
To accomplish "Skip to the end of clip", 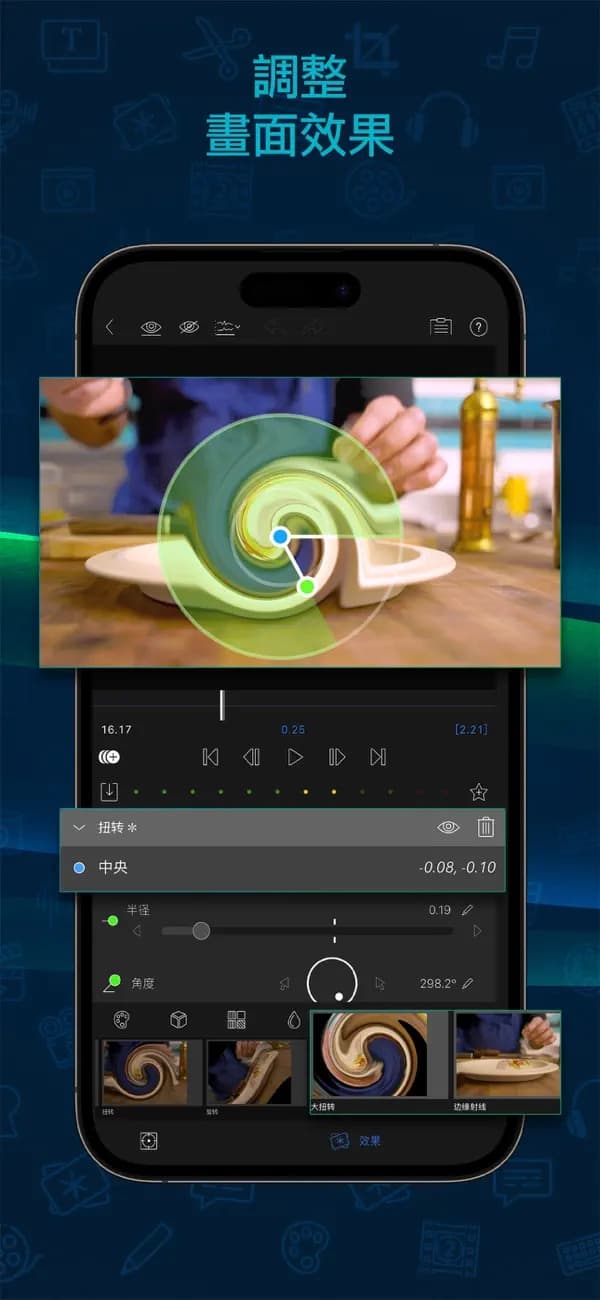I will click(x=378, y=758).
